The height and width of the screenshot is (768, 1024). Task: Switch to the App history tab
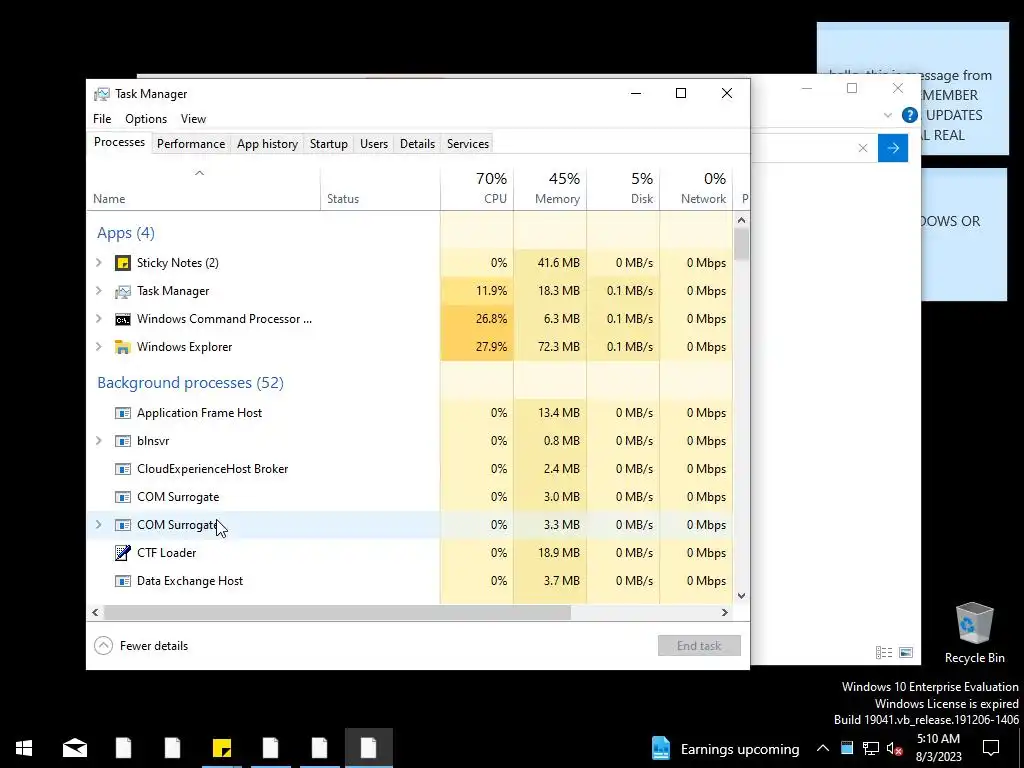[267, 144]
